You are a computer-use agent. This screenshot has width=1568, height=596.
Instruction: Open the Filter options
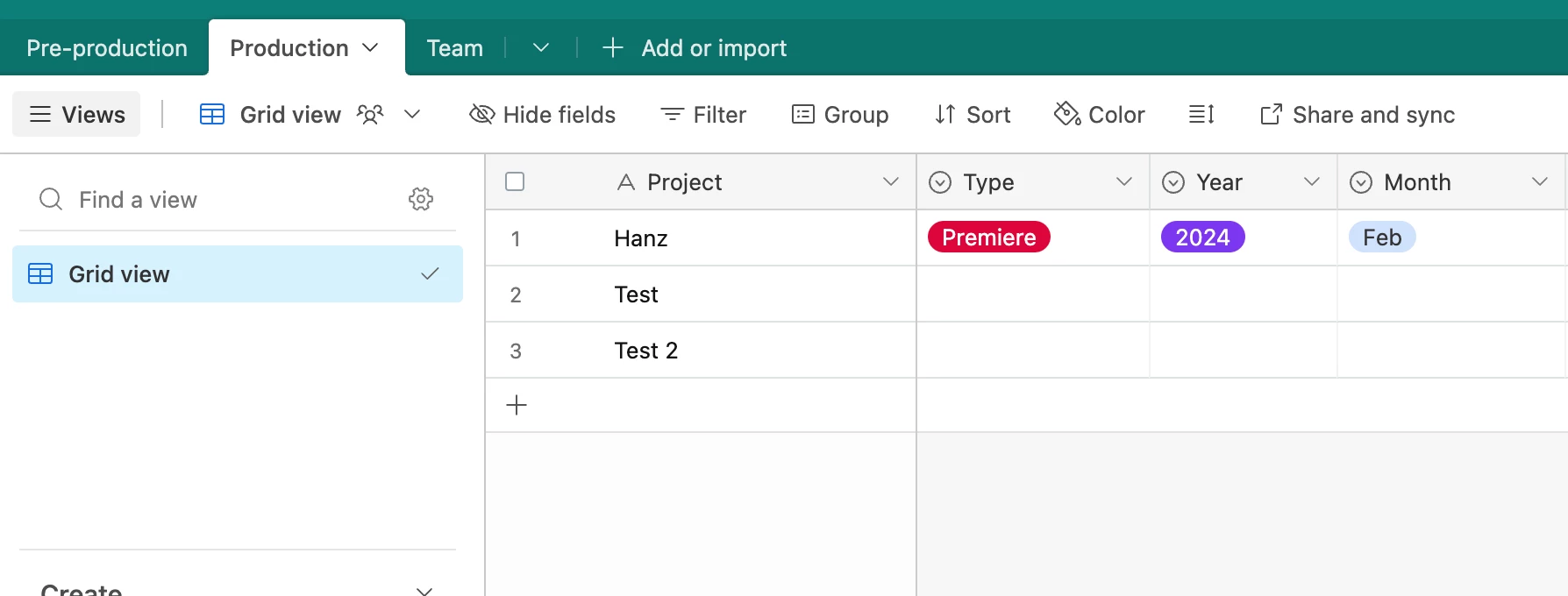click(703, 115)
